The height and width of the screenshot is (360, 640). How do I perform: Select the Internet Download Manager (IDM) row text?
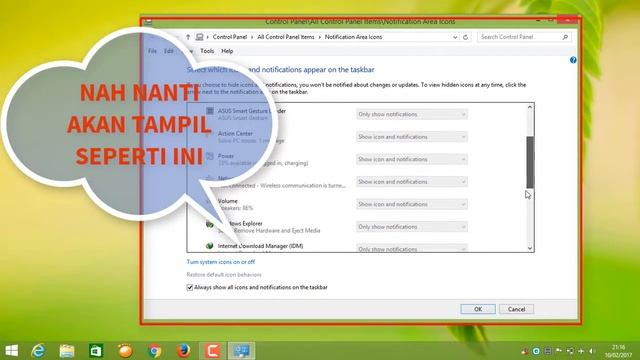(260, 246)
